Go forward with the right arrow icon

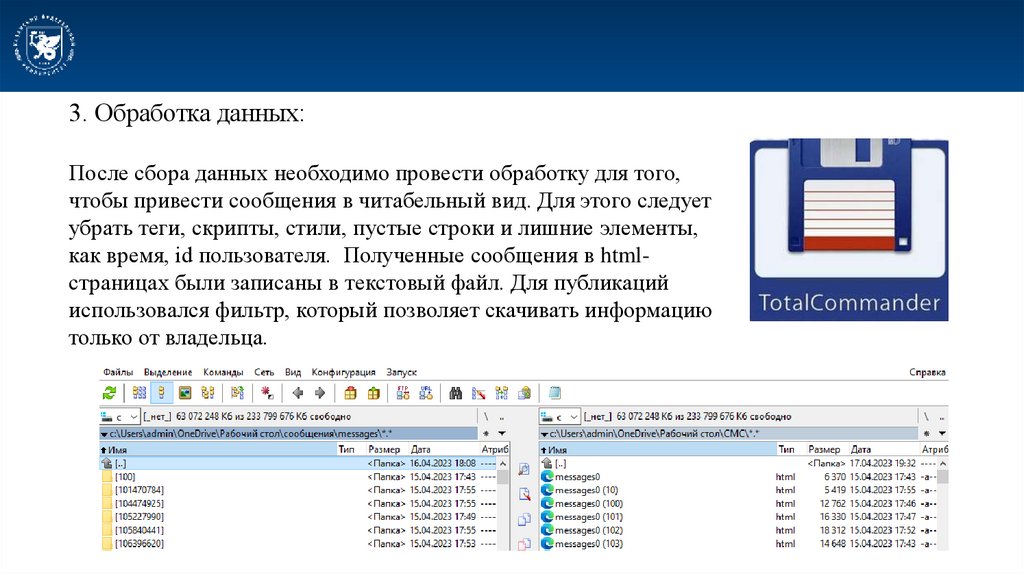pos(320,393)
